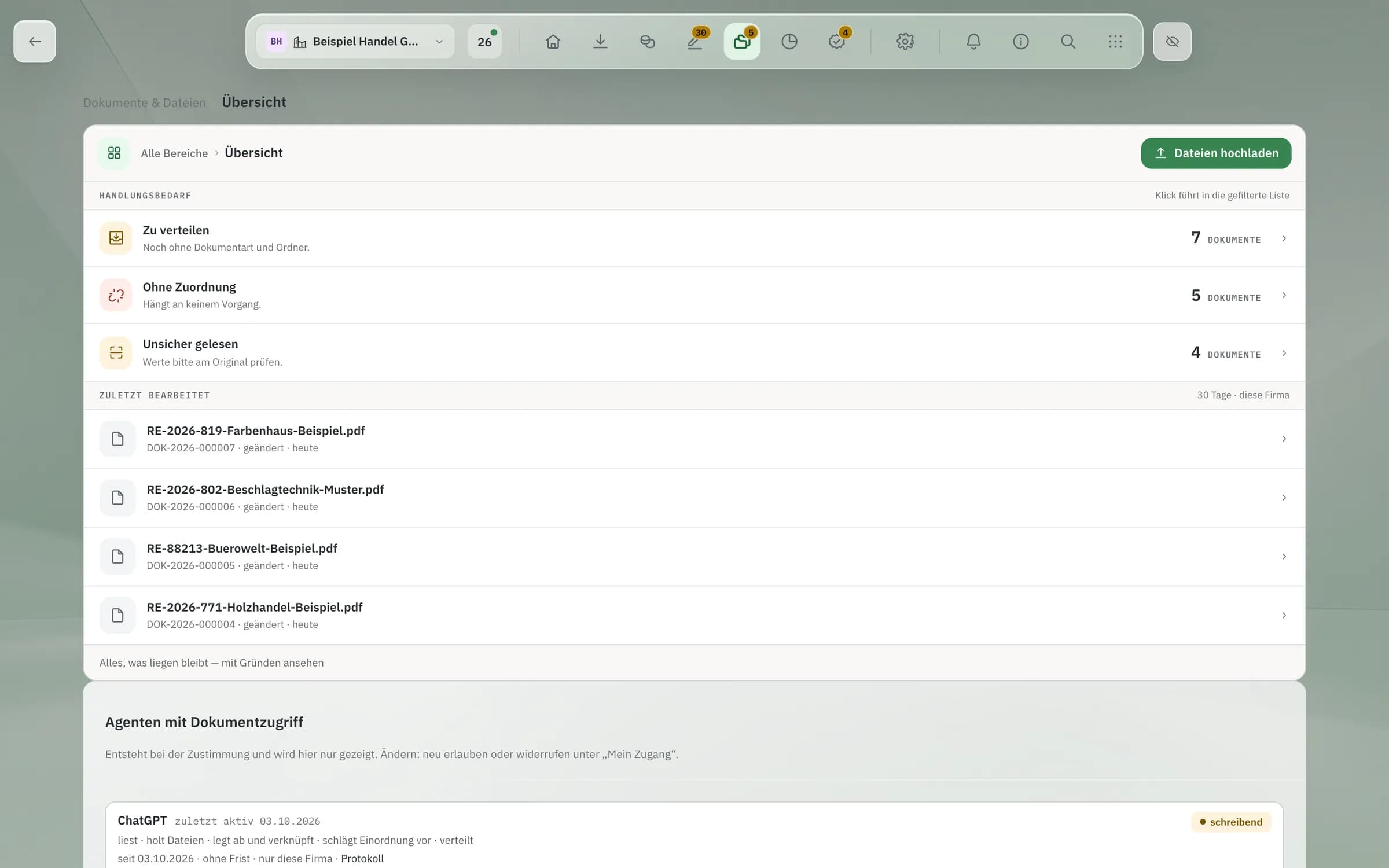Click the back arrow button
This screenshot has height=868, width=1389.
click(35, 42)
